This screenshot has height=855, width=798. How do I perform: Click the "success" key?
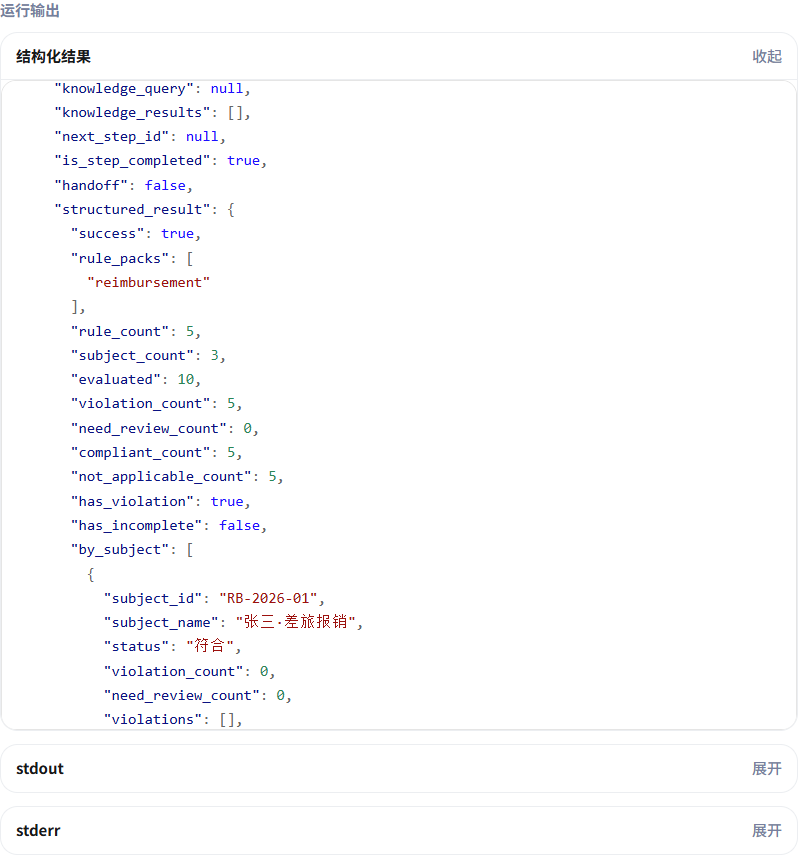click(x=107, y=234)
